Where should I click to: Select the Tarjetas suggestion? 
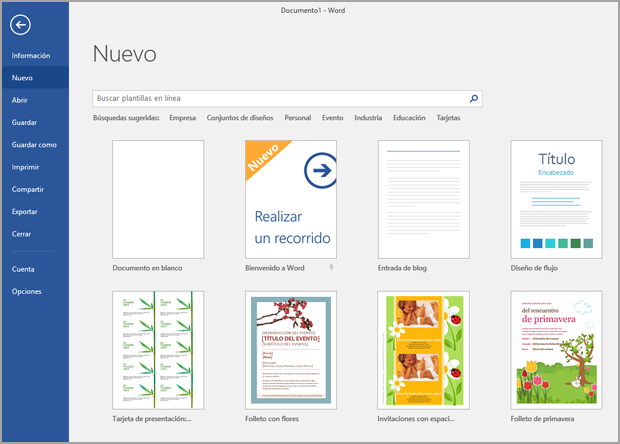point(448,118)
